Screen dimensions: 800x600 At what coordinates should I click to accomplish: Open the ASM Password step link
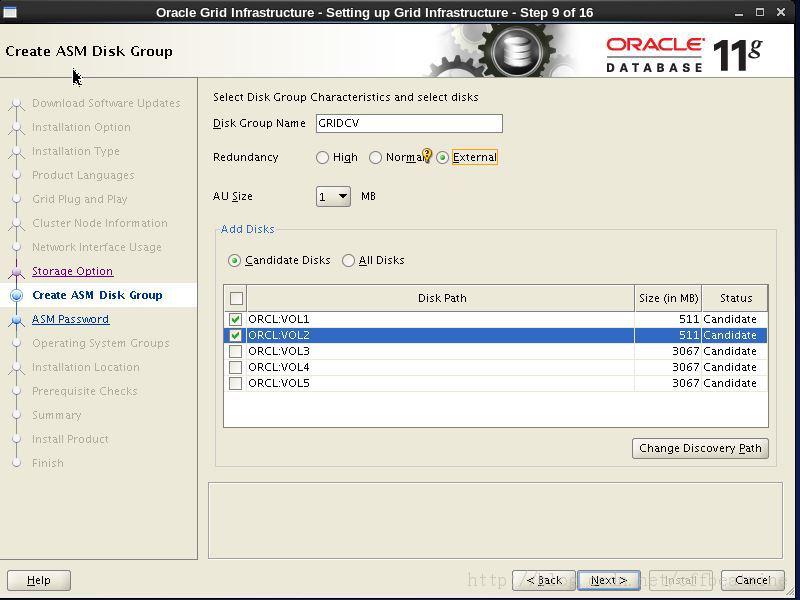click(x=70, y=319)
